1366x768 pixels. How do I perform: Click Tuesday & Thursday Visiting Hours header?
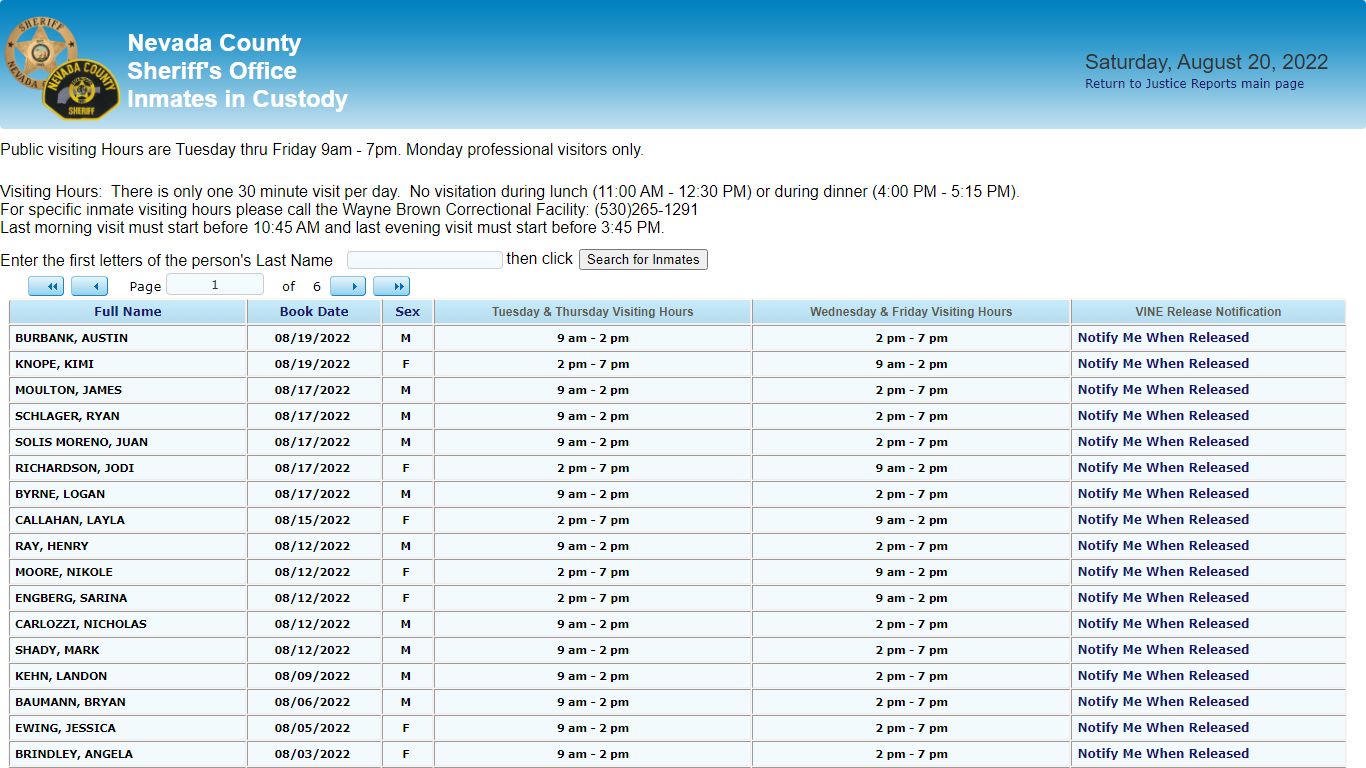[593, 312]
